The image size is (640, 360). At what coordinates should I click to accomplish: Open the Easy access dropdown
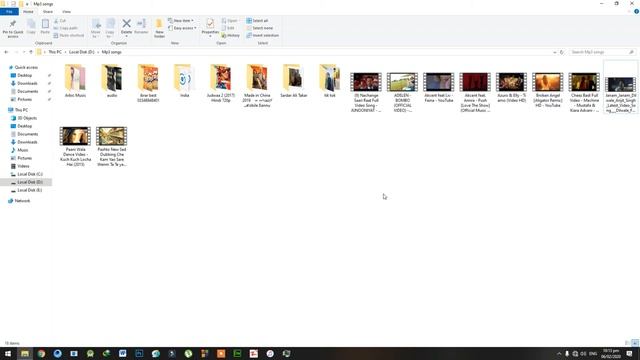click(182, 28)
